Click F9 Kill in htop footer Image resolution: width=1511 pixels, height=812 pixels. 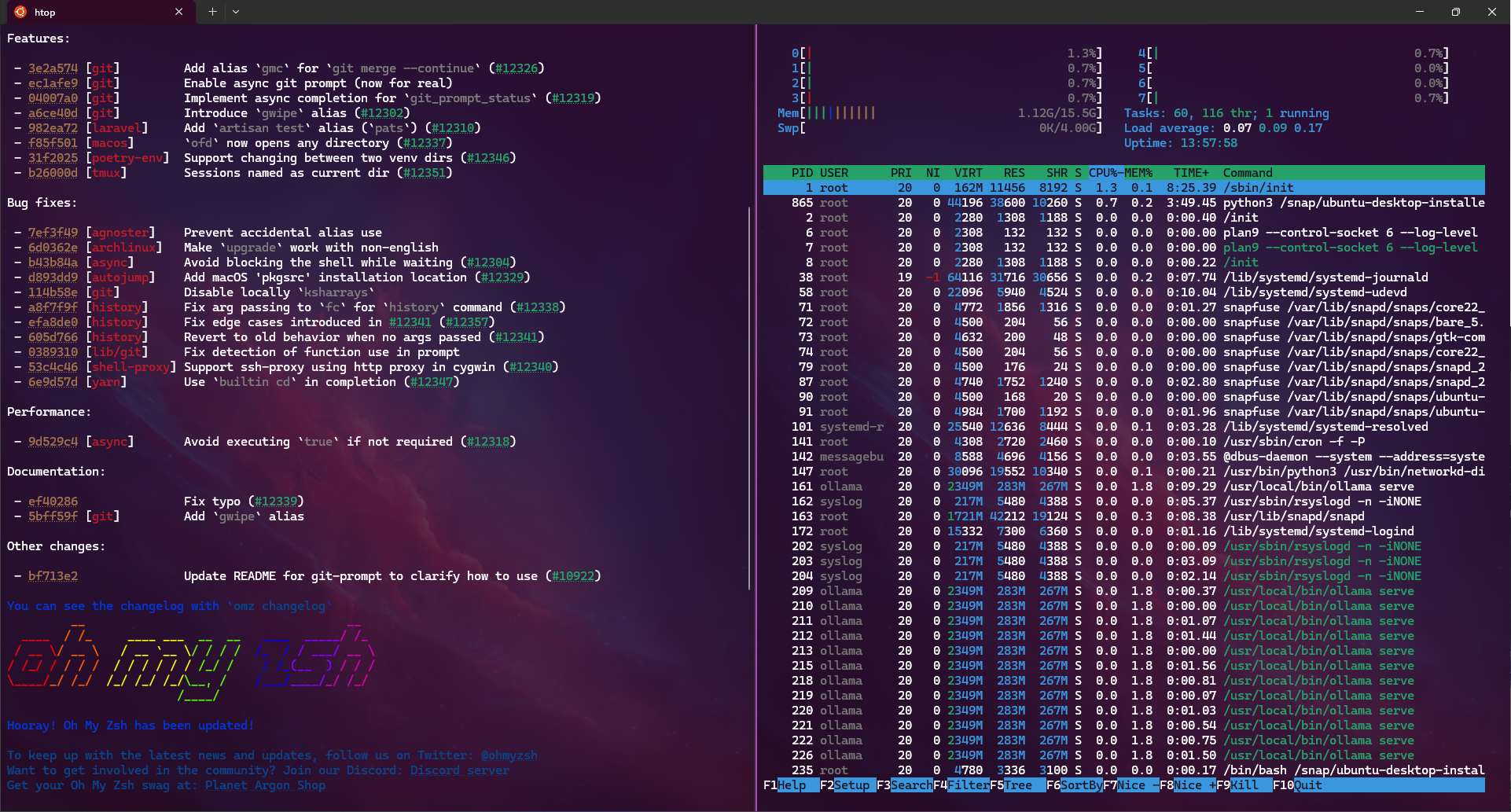[1244, 785]
